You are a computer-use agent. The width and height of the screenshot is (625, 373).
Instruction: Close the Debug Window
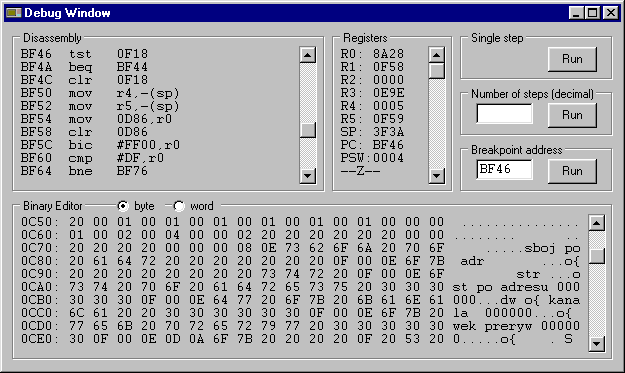coord(611,13)
